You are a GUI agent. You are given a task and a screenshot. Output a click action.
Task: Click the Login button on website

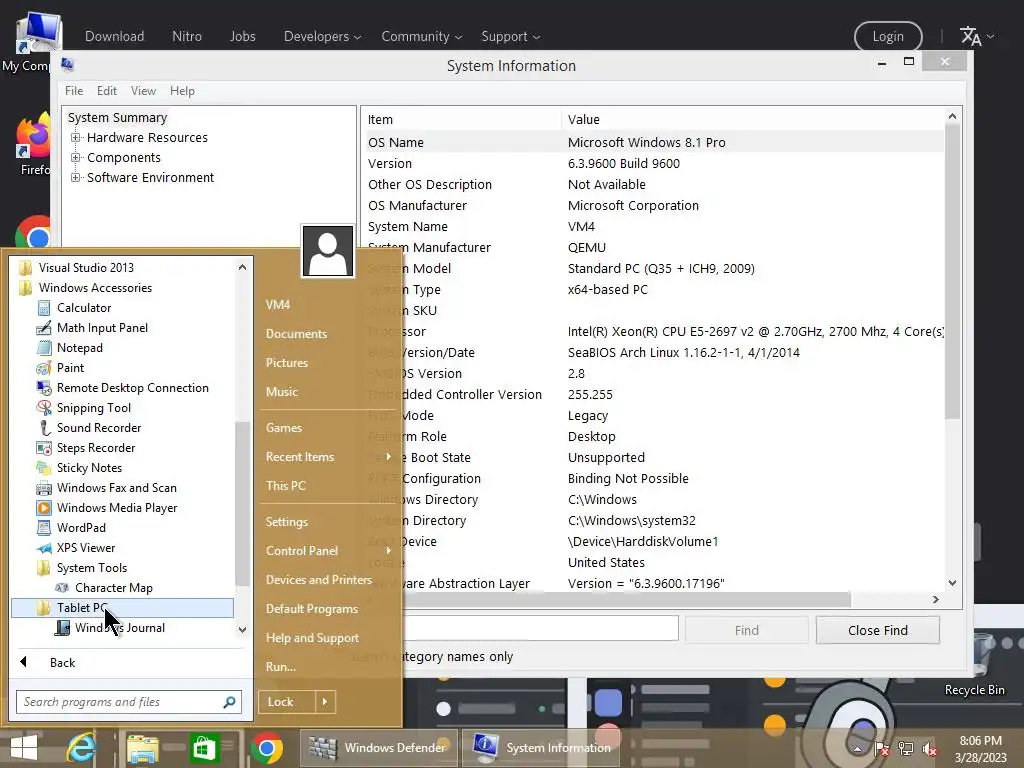(x=888, y=37)
